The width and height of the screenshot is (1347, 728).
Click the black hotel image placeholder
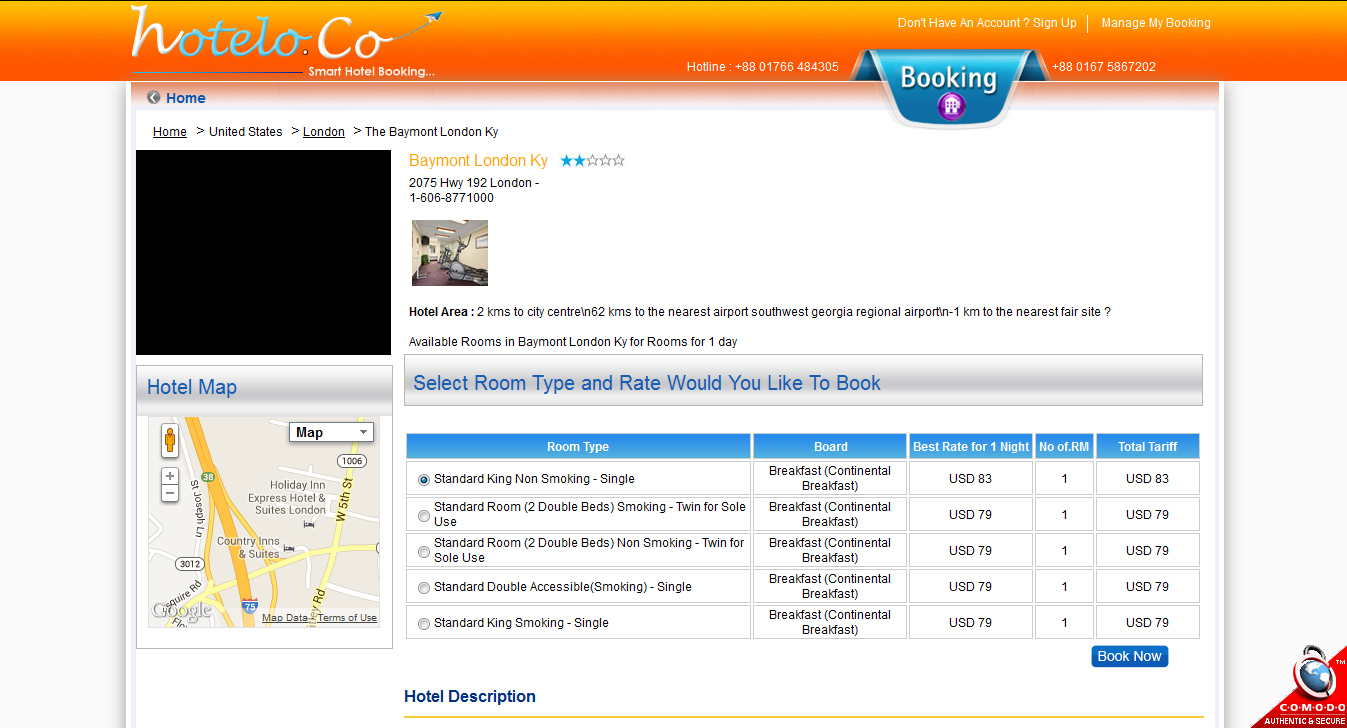click(x=263, y=252)
